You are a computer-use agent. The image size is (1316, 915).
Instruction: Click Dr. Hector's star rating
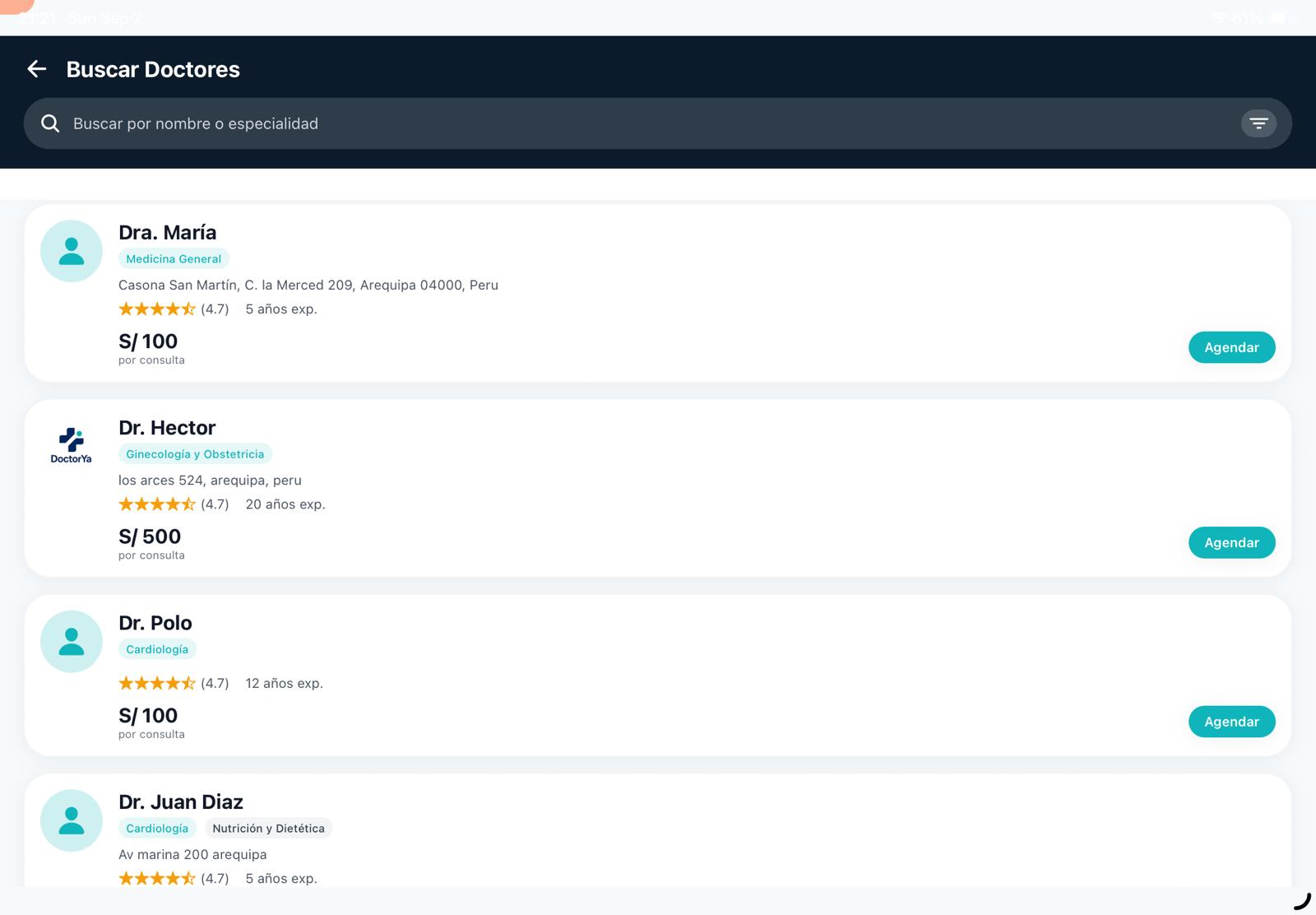(x=157, y=504)
